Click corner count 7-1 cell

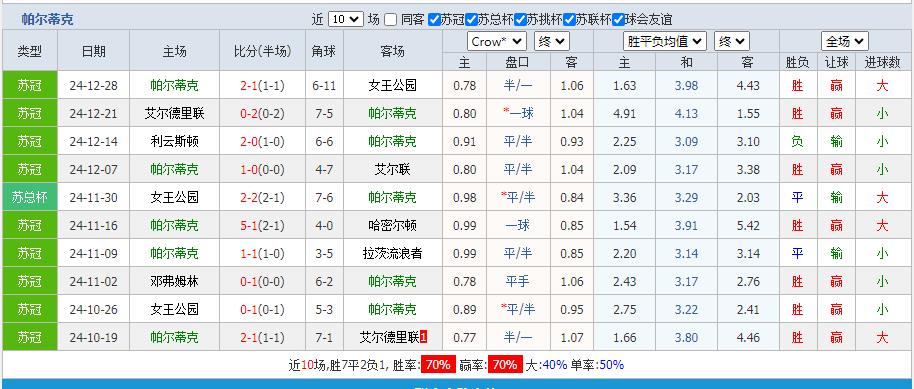(x=324, y=338)
